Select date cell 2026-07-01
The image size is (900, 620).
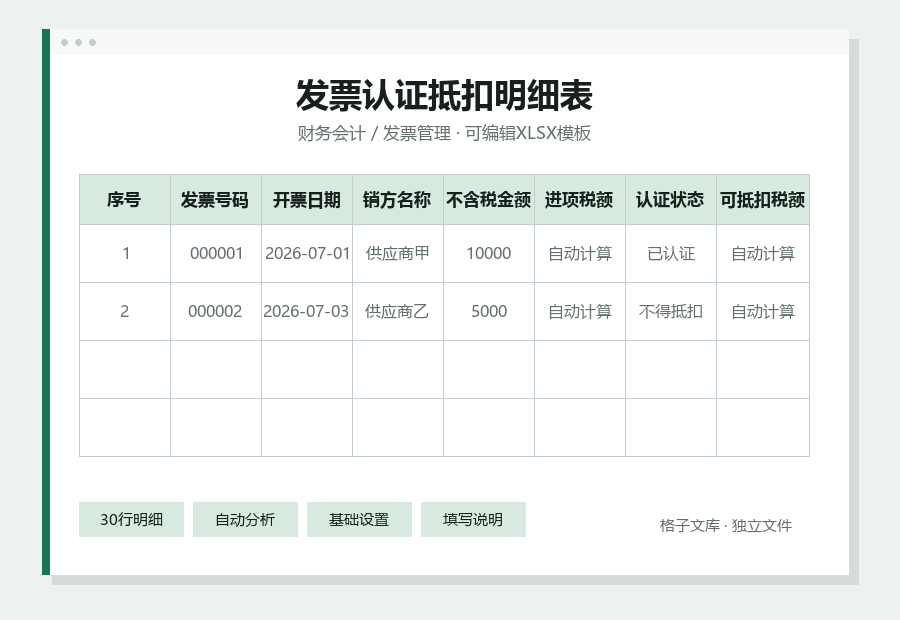pyautogui.click(x=307, y=254)
